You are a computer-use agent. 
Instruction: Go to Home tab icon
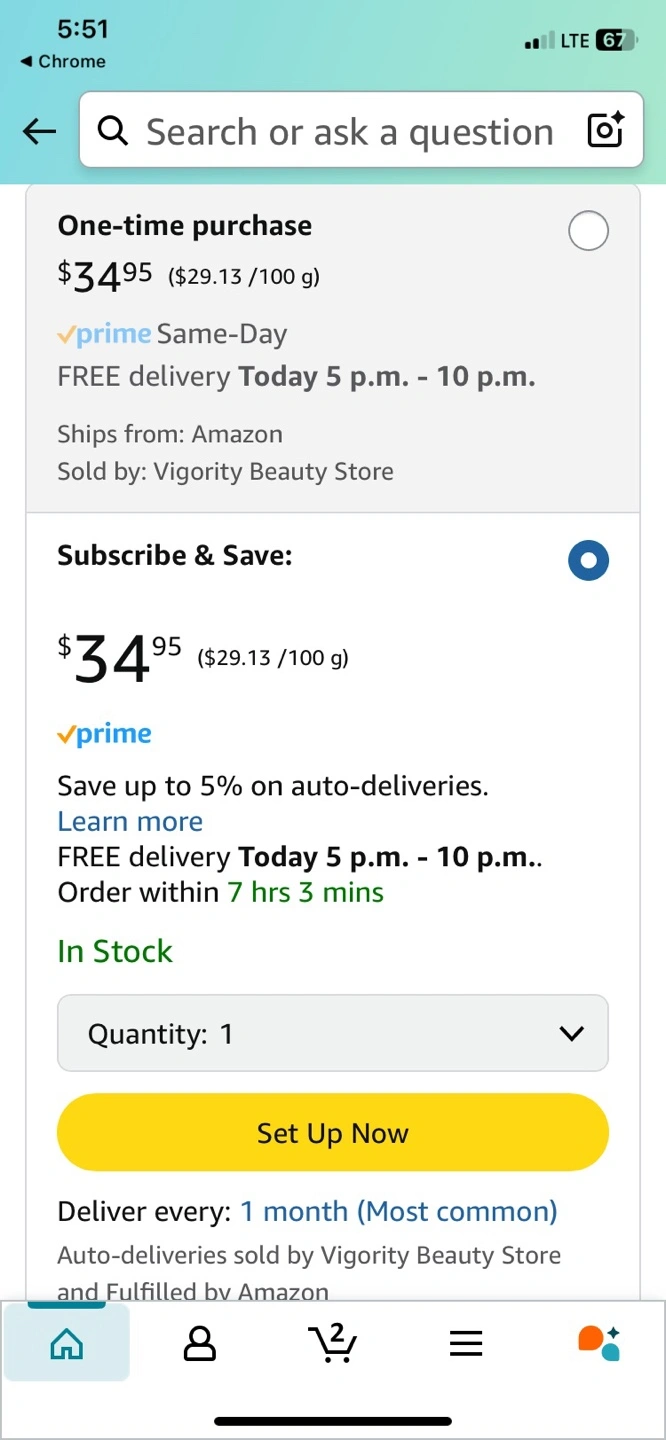(x=66, y=1343)
